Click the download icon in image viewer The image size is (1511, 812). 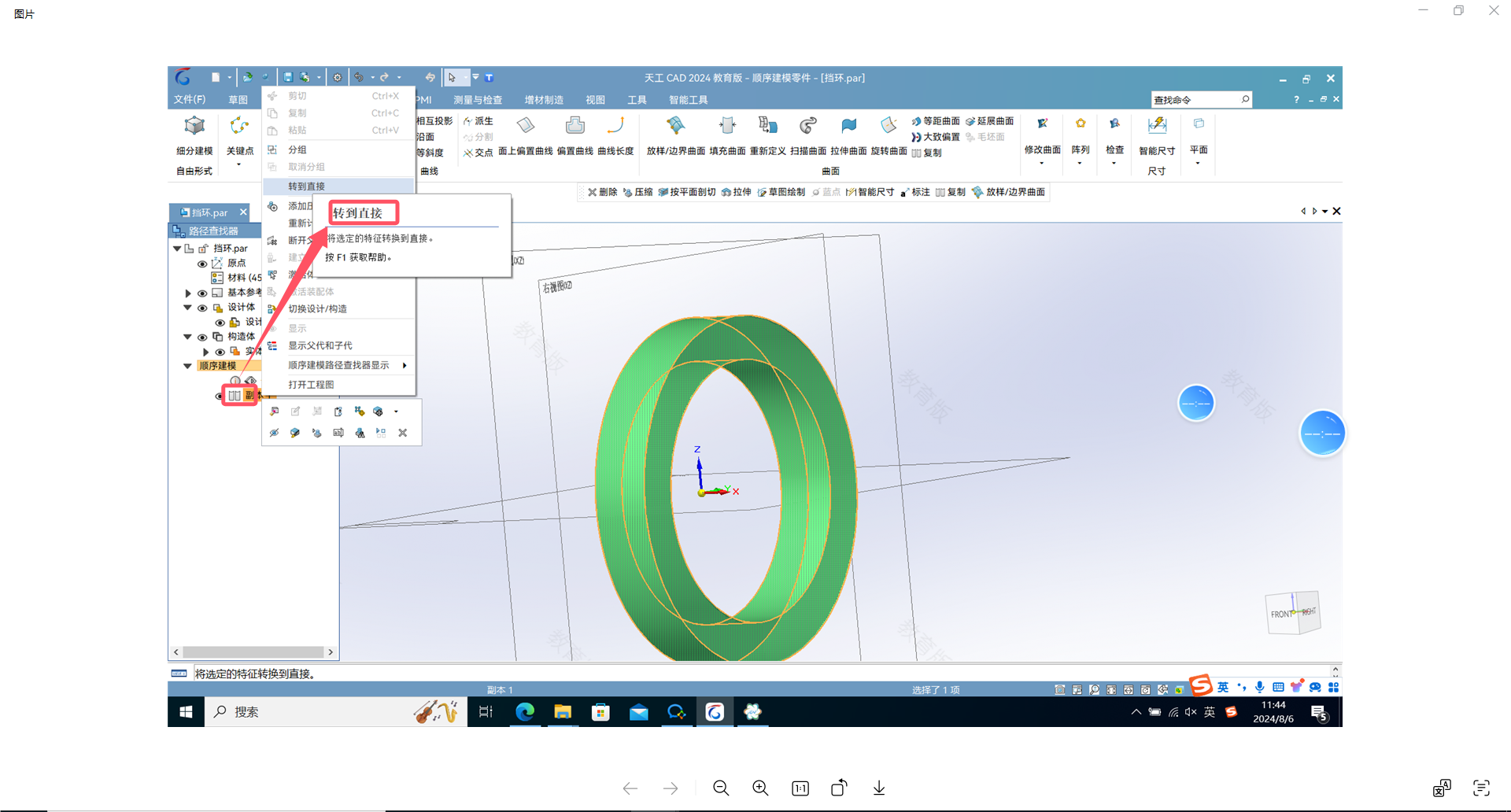[x=879, y=788]
